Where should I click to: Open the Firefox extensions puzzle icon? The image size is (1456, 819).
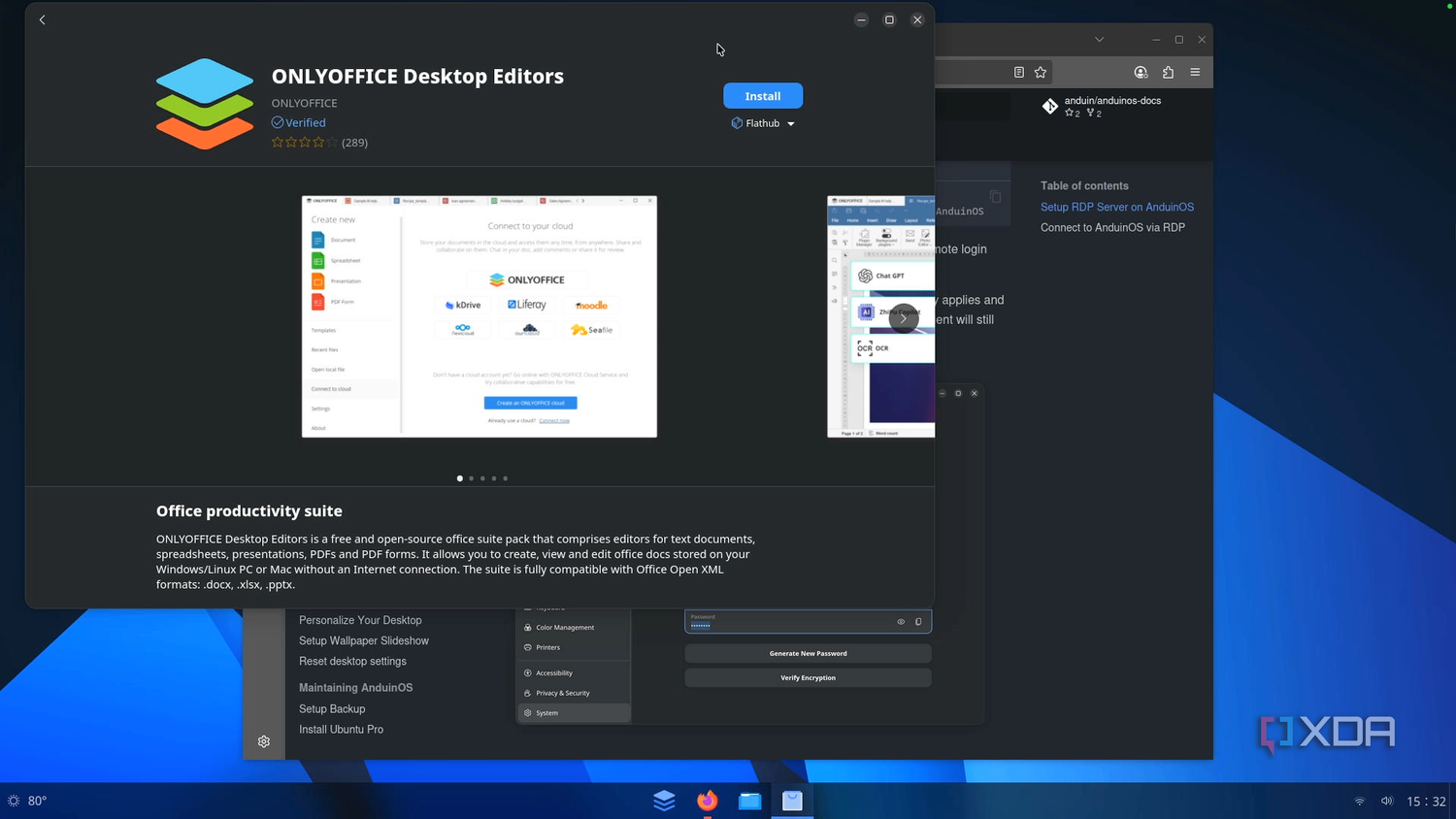click(x=1169, y=72)
